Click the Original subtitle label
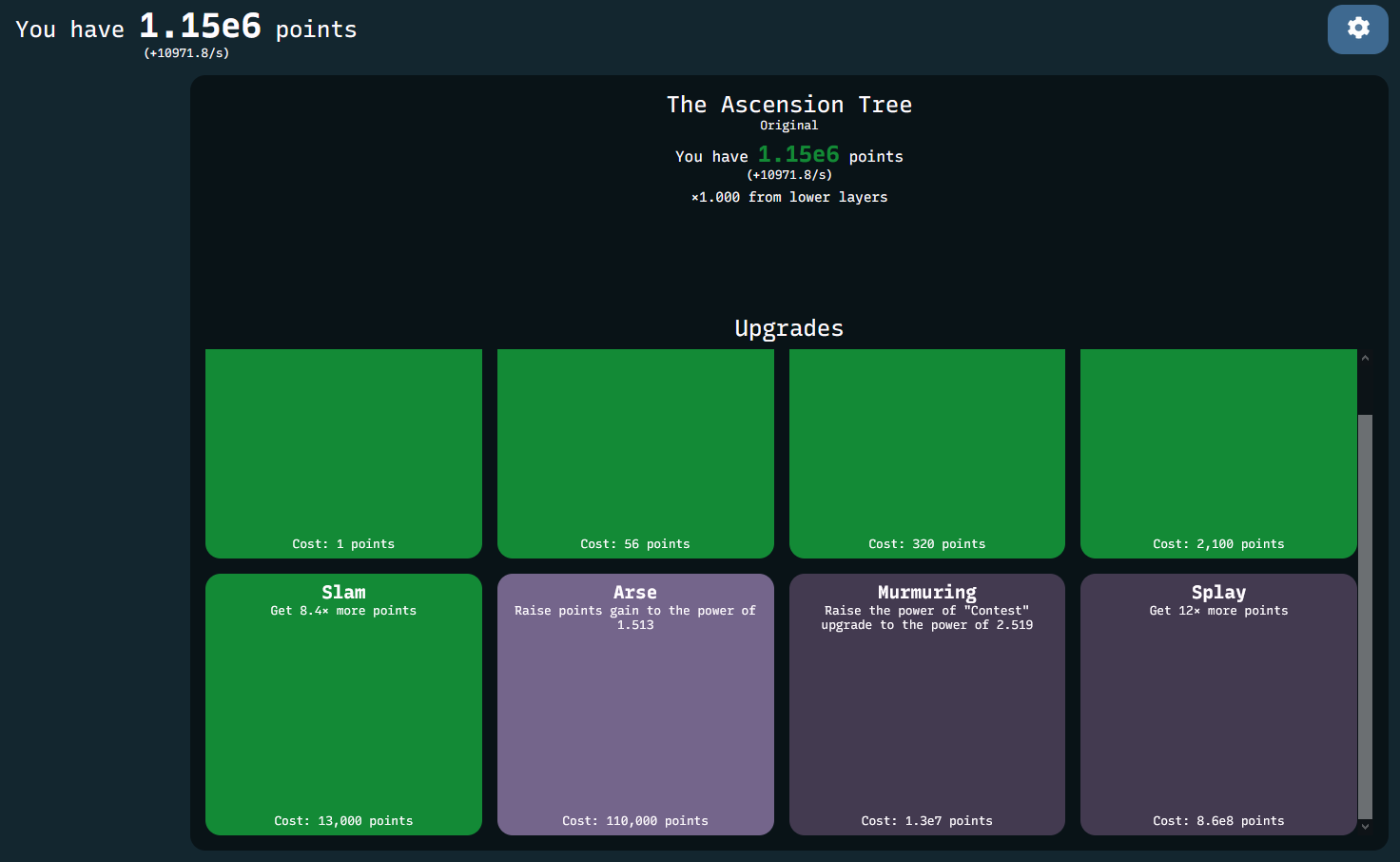 (x=788, y=125)
